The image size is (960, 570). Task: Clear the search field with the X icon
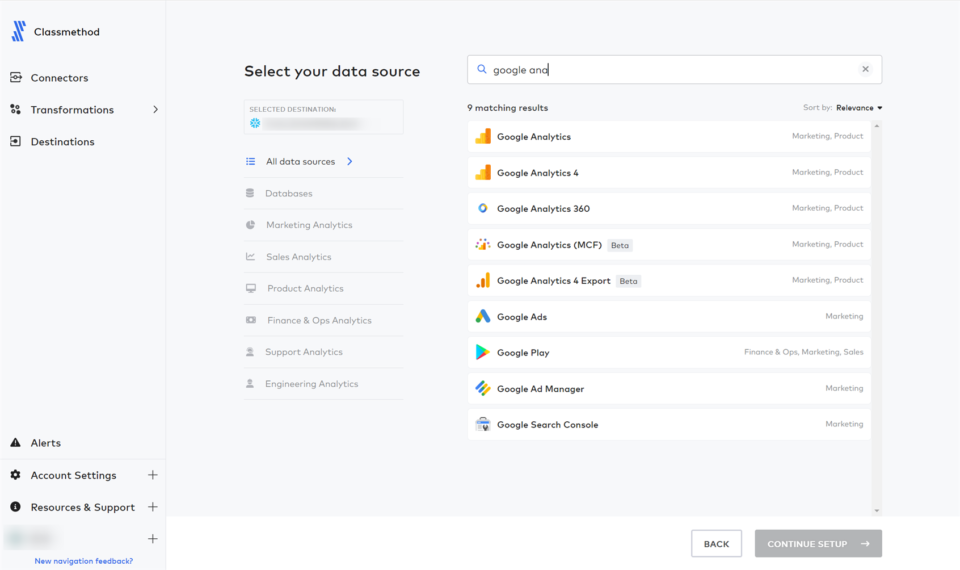(x=865, y=70)
